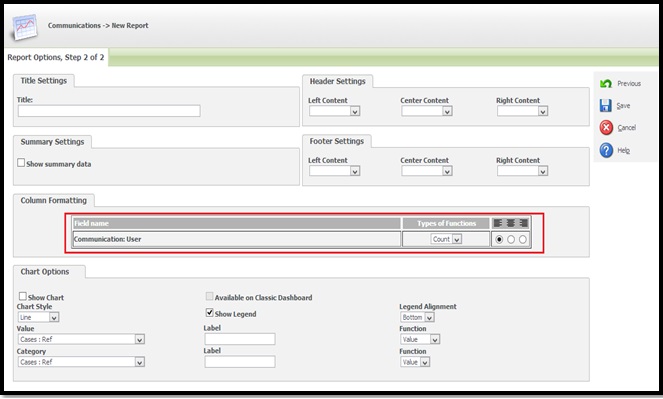The width and height of the screenshot is (663, 399).
Task: Open the Category Cases : Ref dropdown
Action: tap(81, 362)
